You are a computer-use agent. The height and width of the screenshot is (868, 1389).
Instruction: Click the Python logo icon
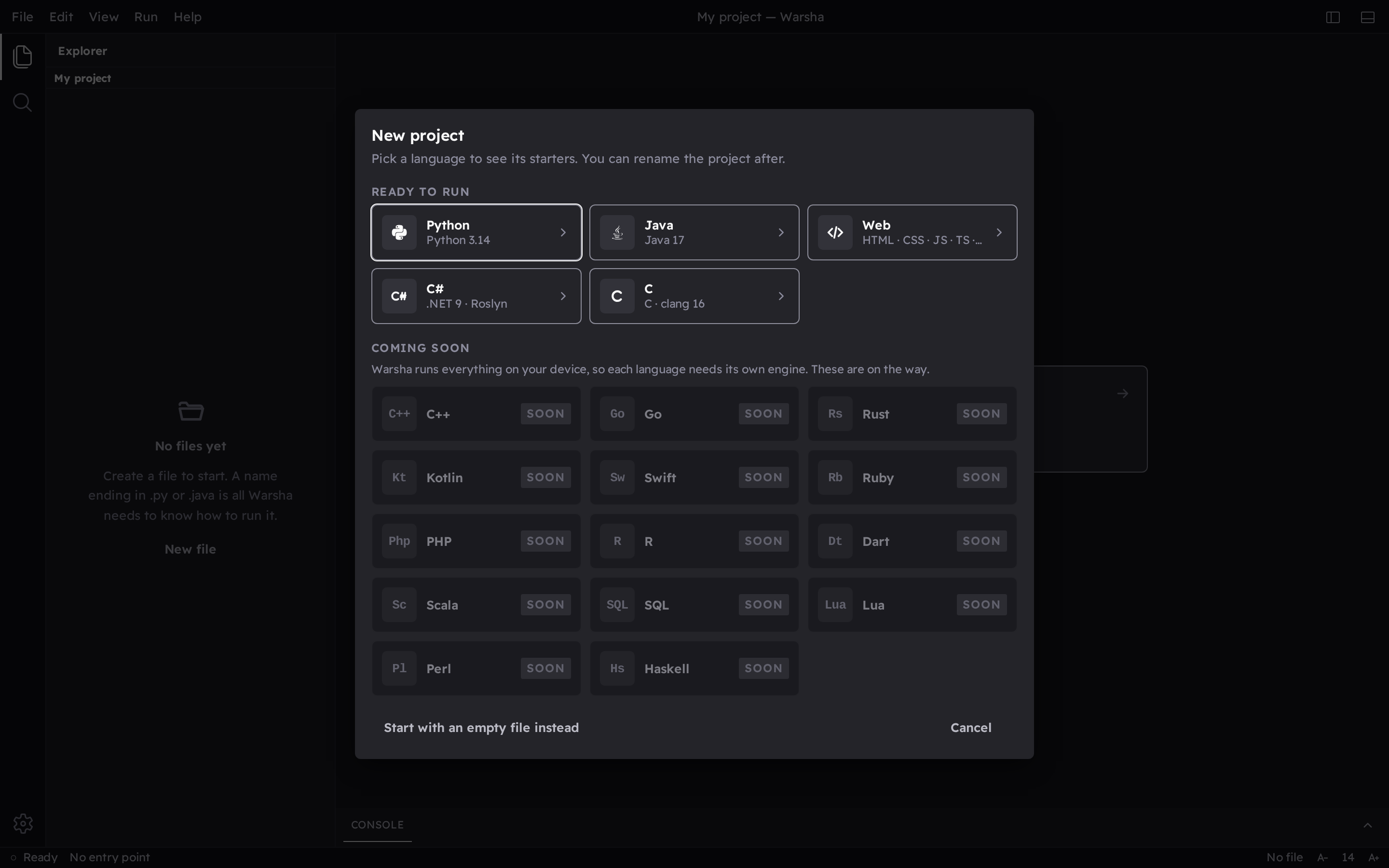click(x=399, y=232)
